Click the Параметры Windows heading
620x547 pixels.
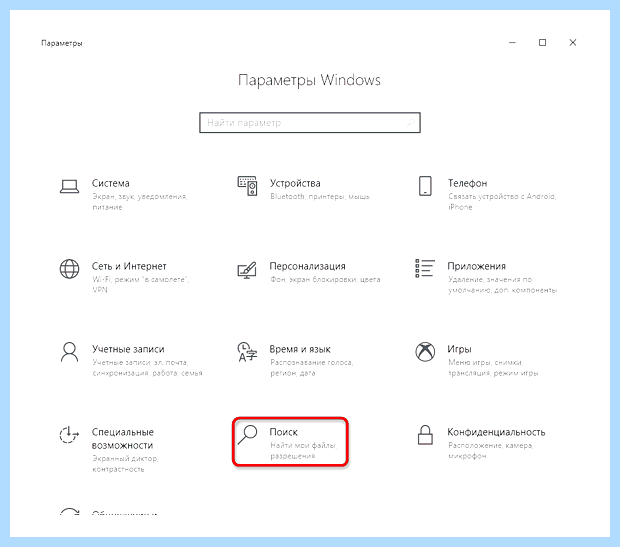coord(309,80)
